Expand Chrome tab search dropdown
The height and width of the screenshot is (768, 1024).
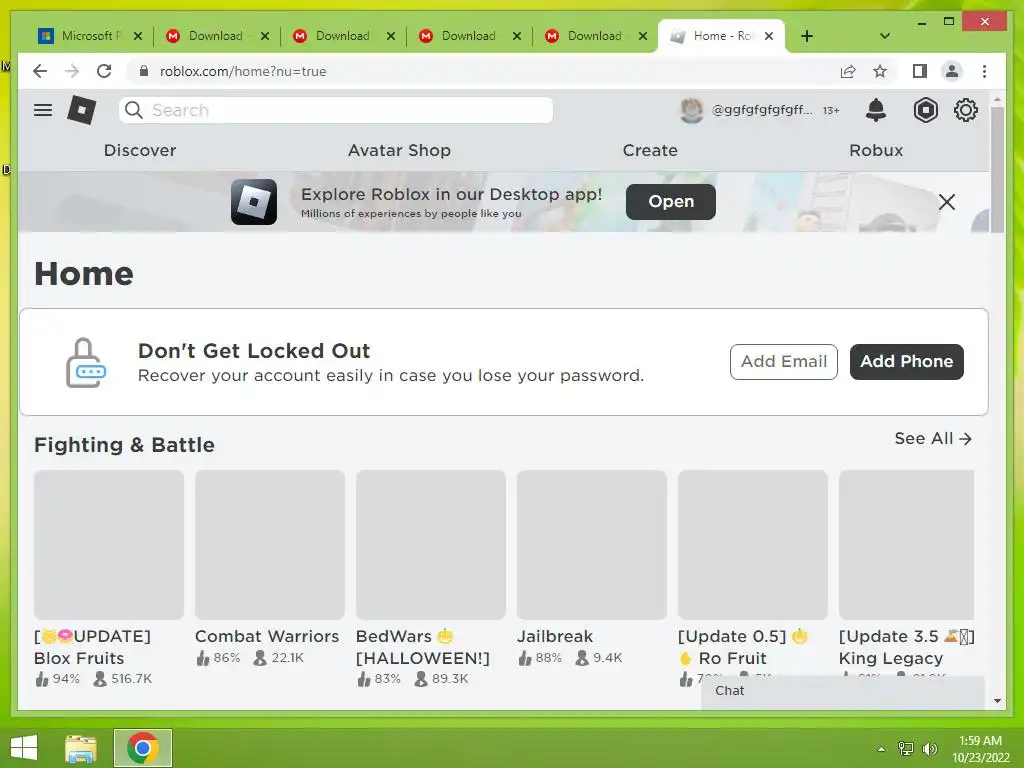pos(885,36)
